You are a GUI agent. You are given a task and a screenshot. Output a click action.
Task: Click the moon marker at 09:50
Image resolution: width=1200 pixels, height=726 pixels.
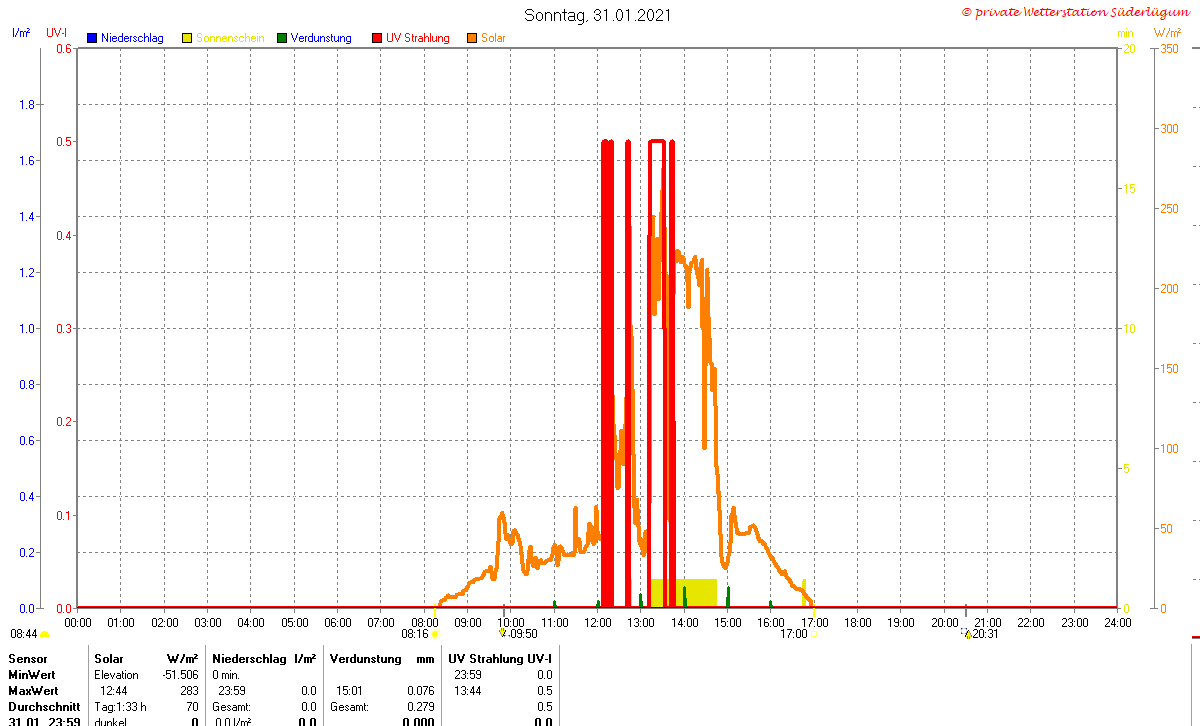tap(503, 633)
